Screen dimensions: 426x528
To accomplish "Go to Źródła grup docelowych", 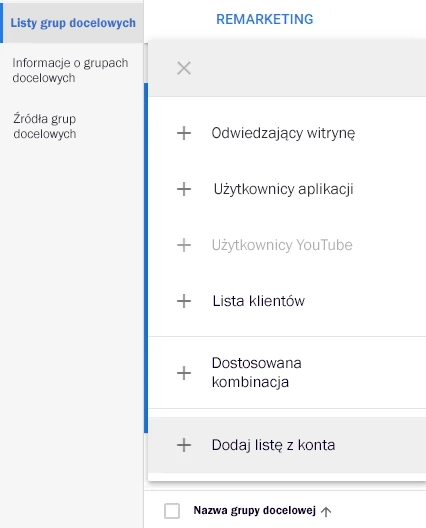I will click(45, 126).
